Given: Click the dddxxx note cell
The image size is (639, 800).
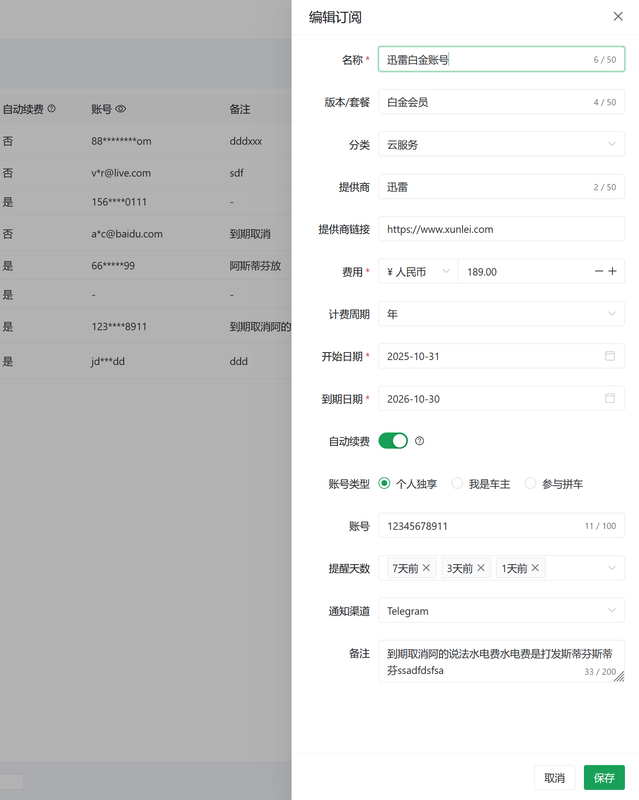Looking at the screenshot, I should [245, 141].
